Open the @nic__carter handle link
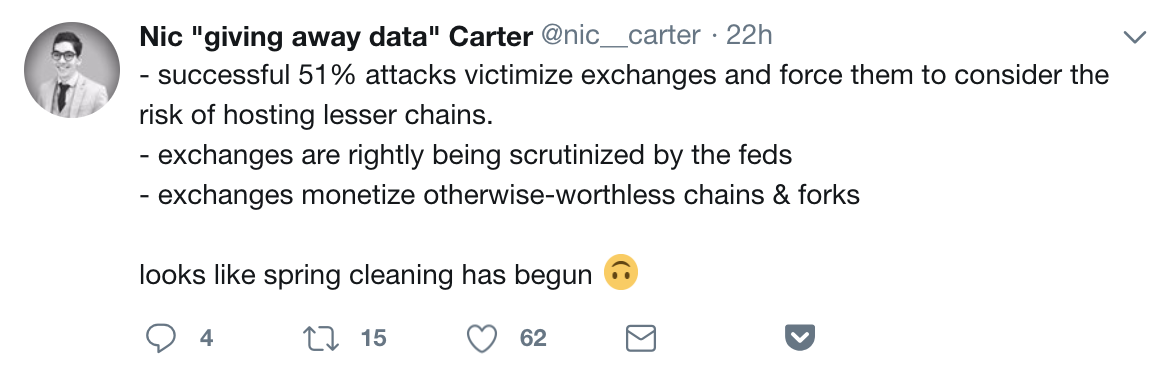 point(621,36)
